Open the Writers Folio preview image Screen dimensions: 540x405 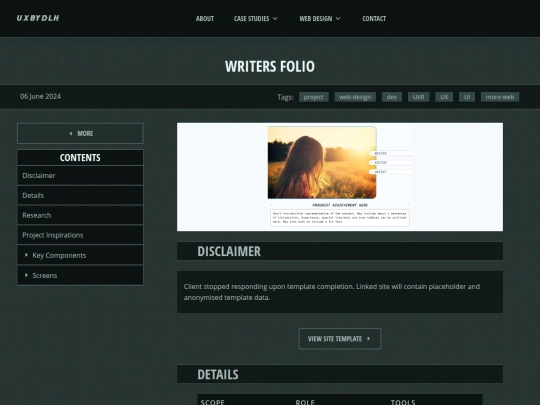pos(340,177)
